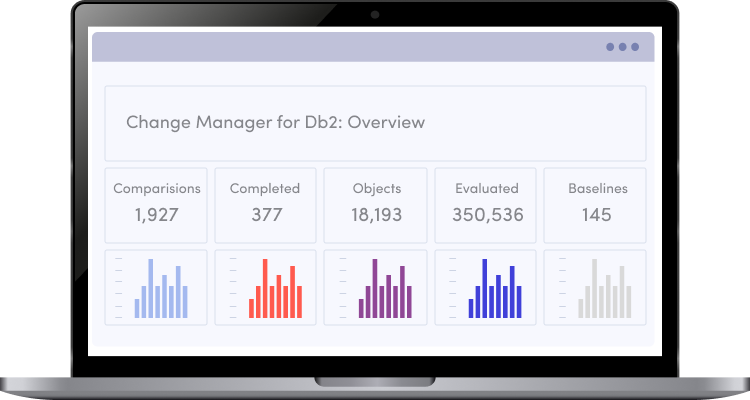Click the 145 baselines value
Image resolution: width=750 pixels, height=400 pixels.
(x=596, y=214)
